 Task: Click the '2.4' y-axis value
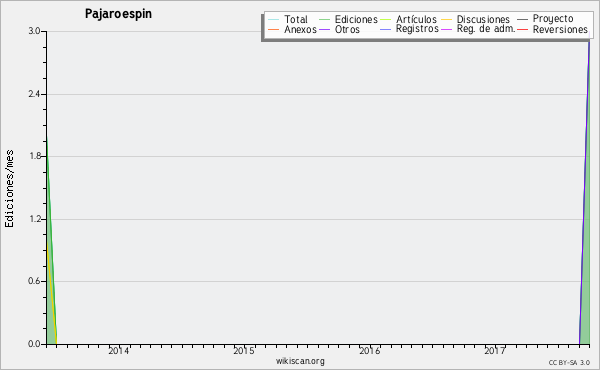pos(34,94)
